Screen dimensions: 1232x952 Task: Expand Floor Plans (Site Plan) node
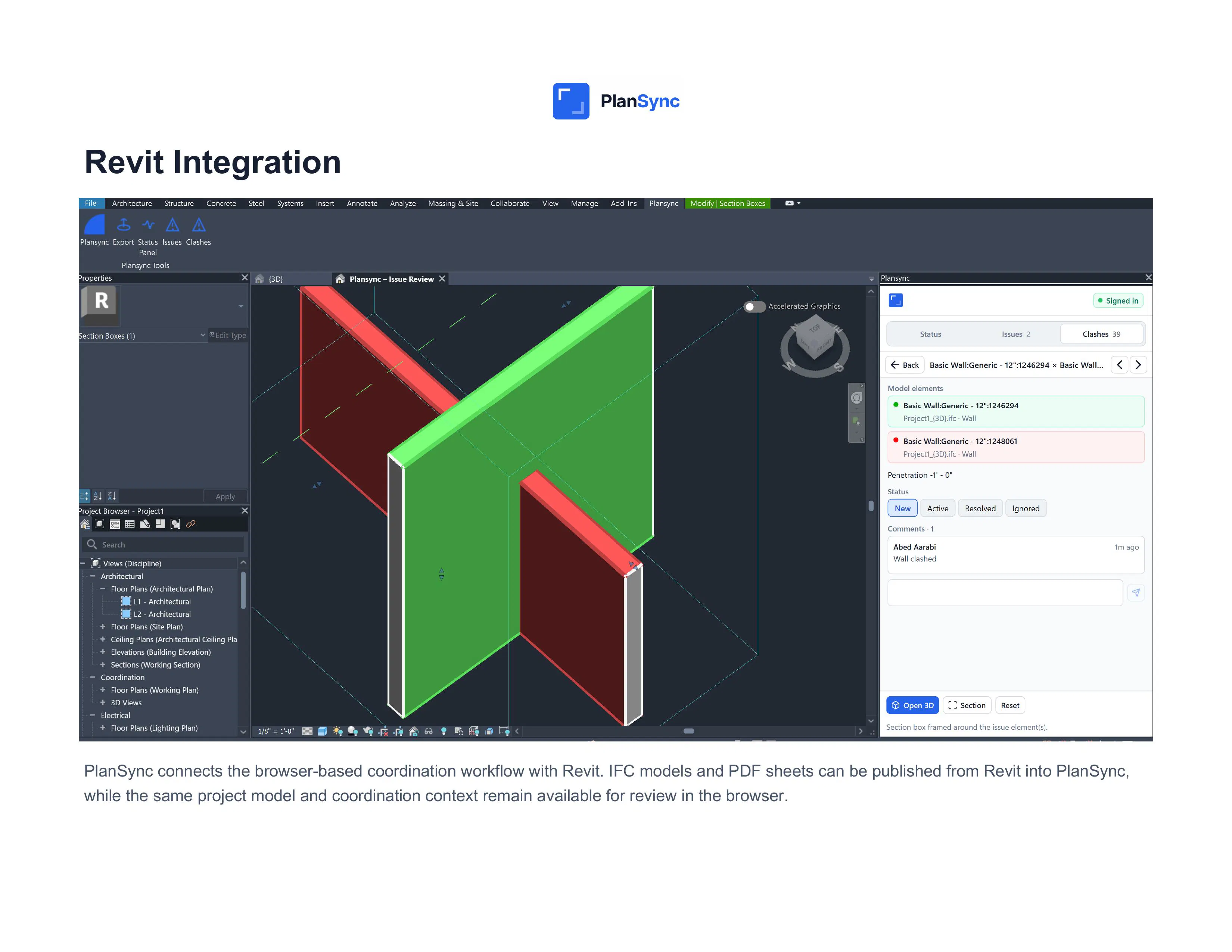pos(103,626)
